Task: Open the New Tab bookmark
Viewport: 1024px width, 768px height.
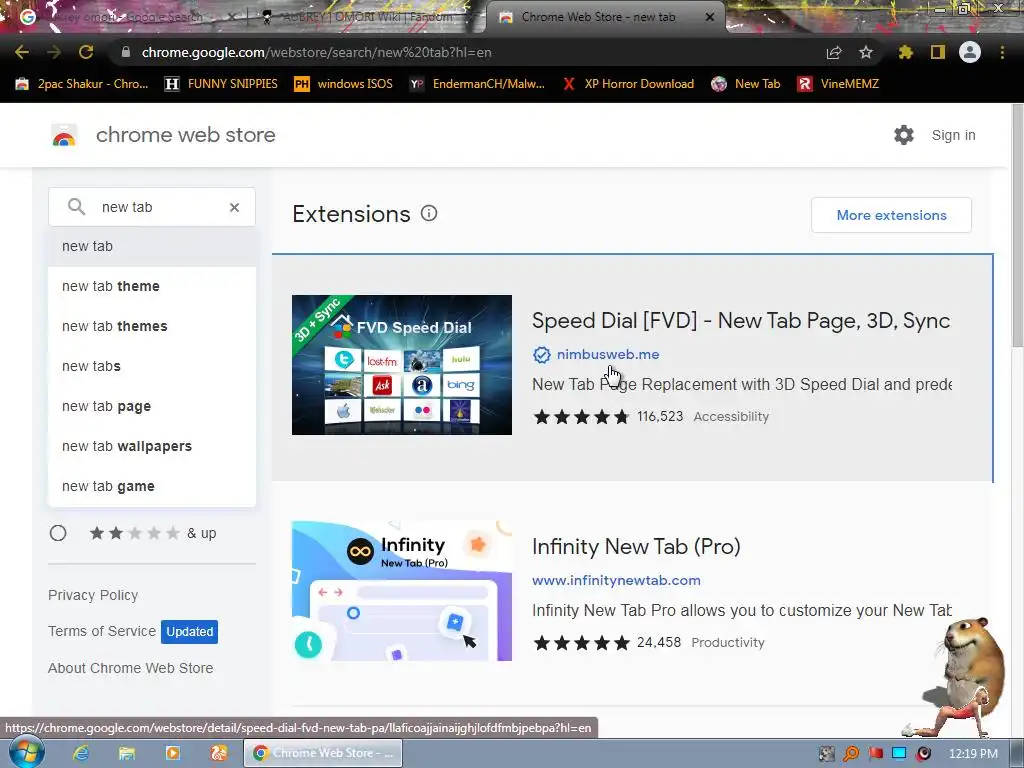Action: 746,84
